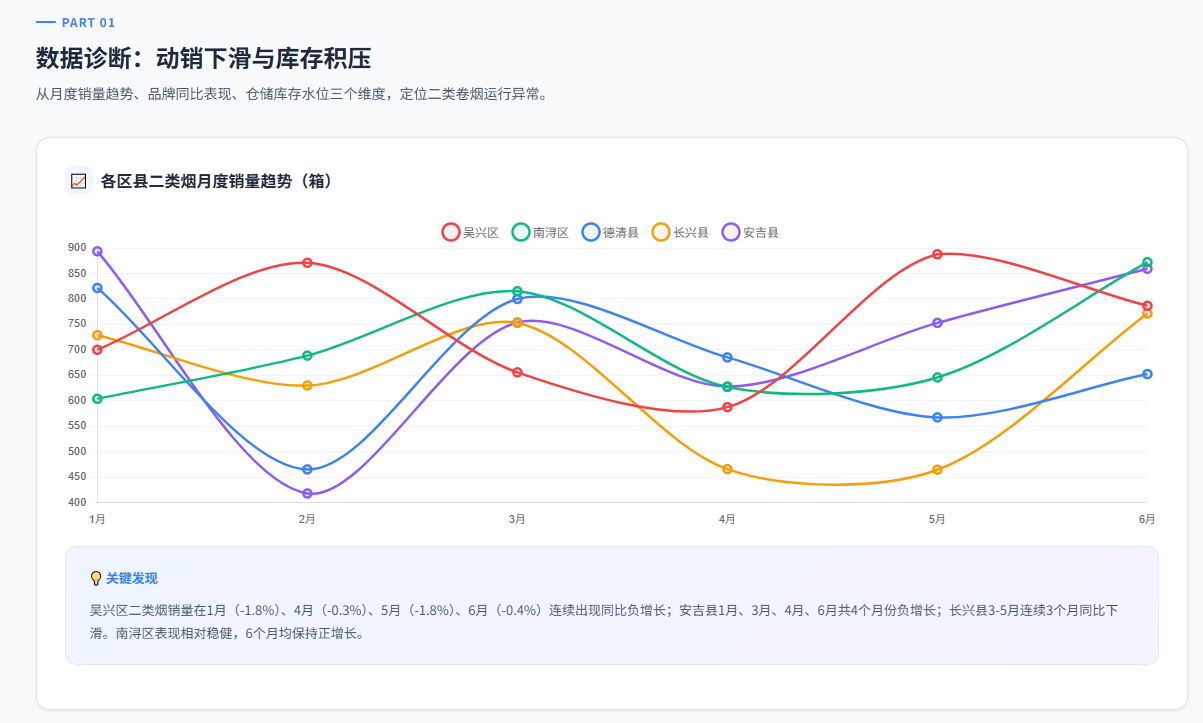
Task: Click the PART 01 section label
Action: coord(88,22)
